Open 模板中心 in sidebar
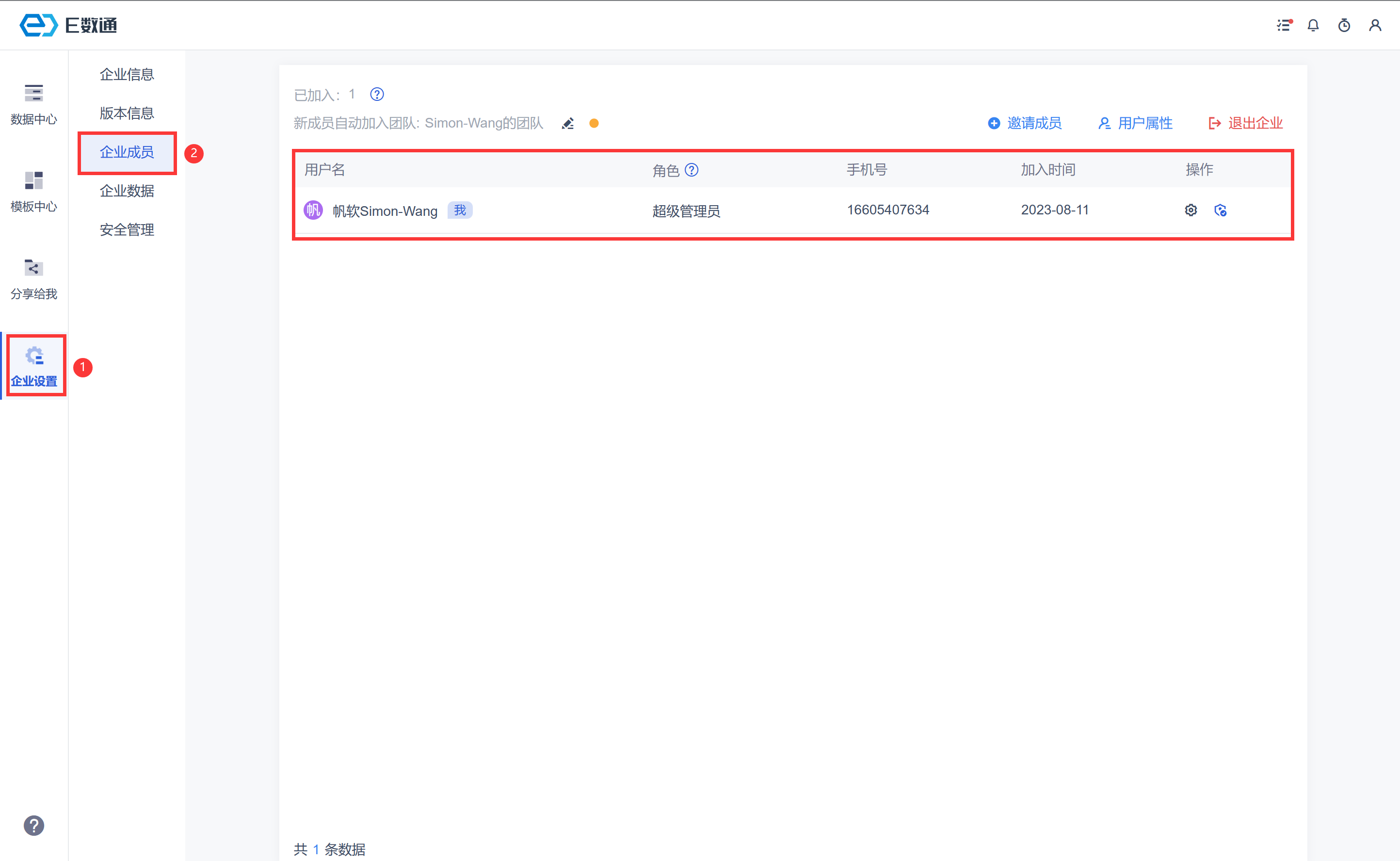Image resolution: width=1400 pixels, height=861 pixels. click(x=33, y=192)
